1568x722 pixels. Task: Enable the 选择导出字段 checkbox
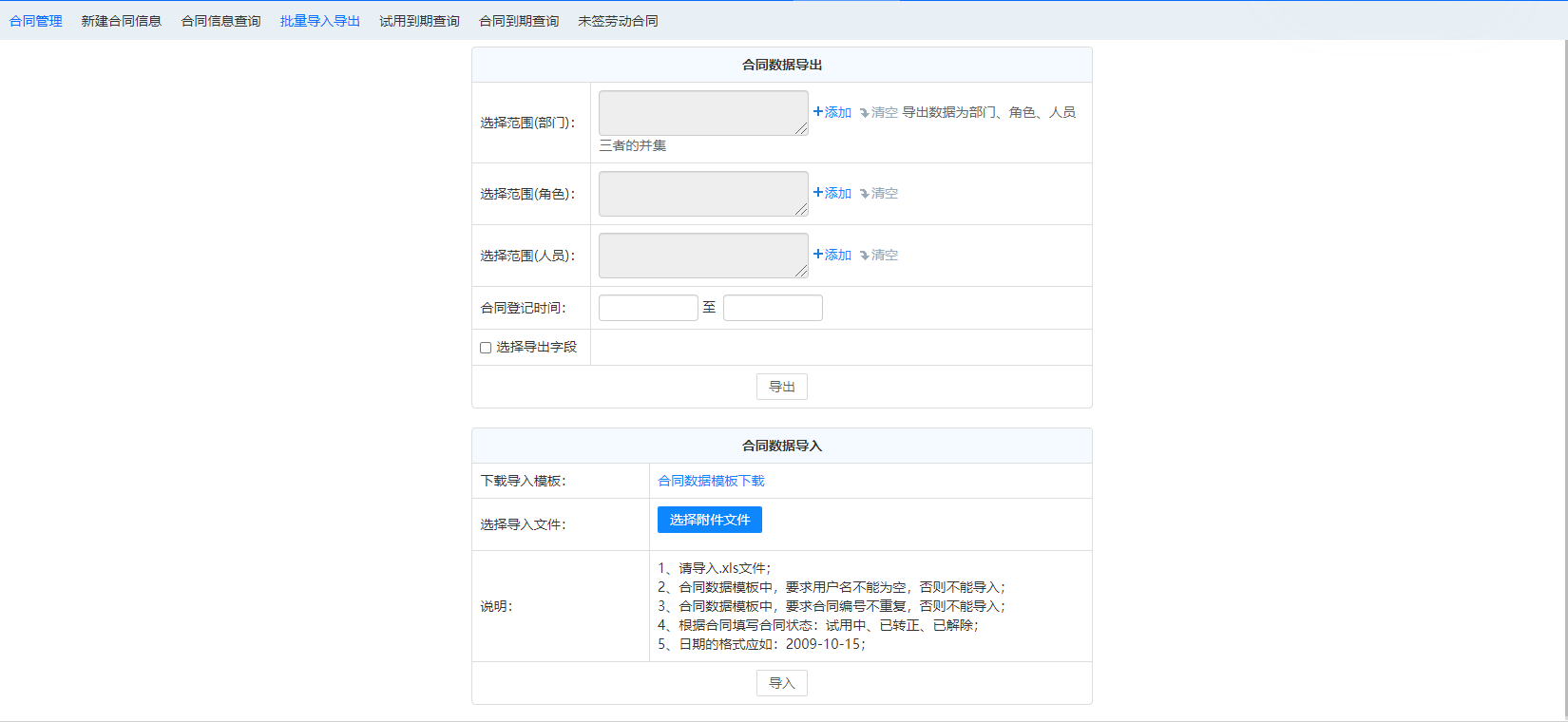[486, 348]
